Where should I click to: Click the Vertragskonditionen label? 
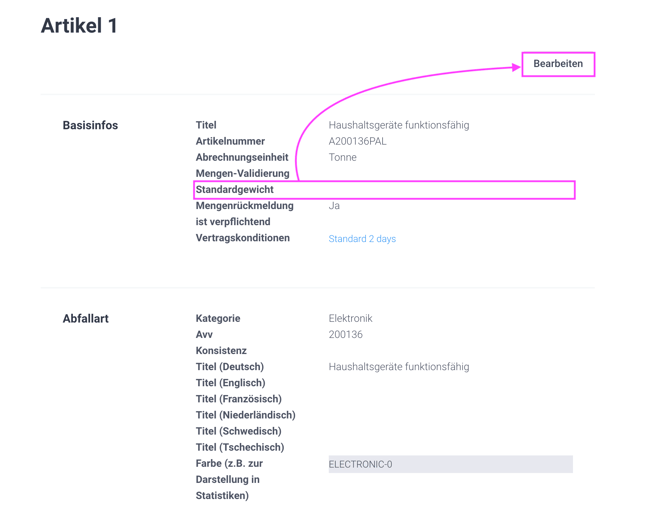point(243,238)
